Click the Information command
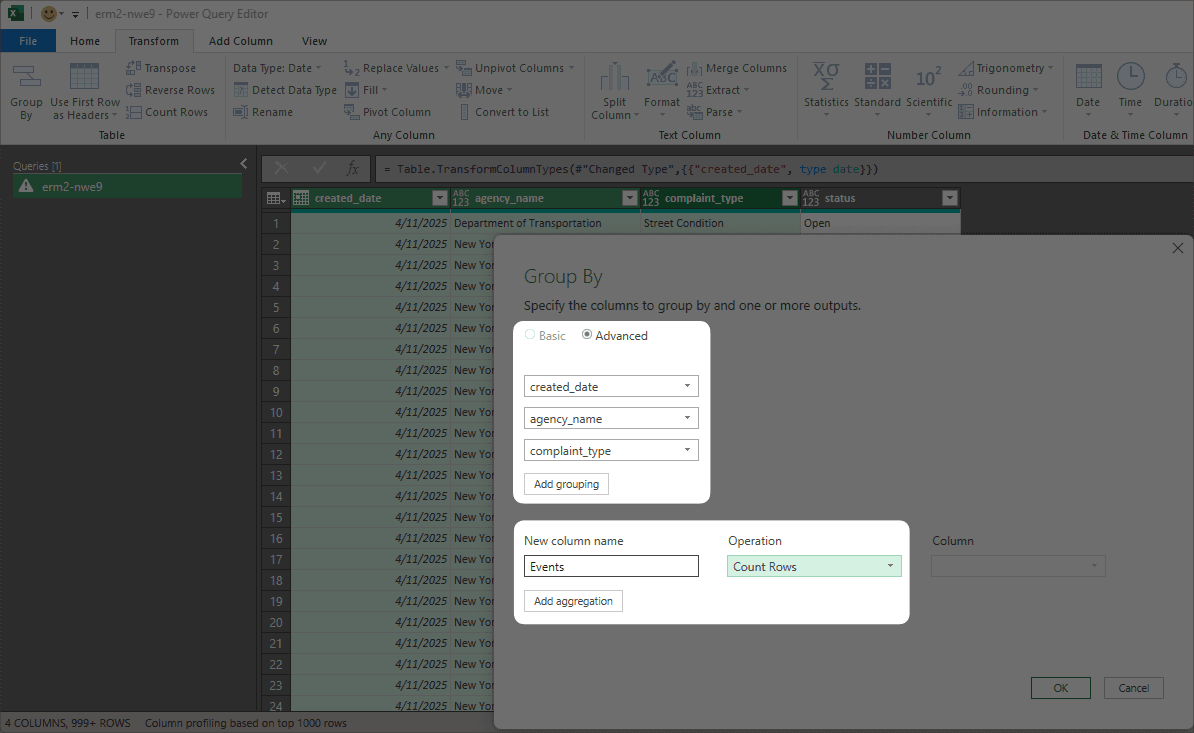This screenshot has height=733, width=1194. click(1002, 112)
